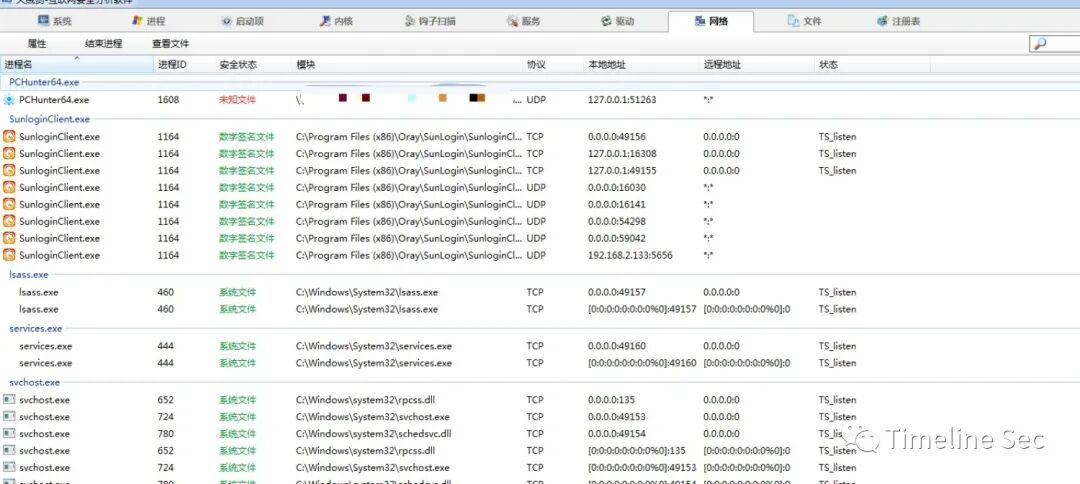Click the gear icon on the 驱动 tab
Viewport: 1080px width, 484px height.
point(606,21)
